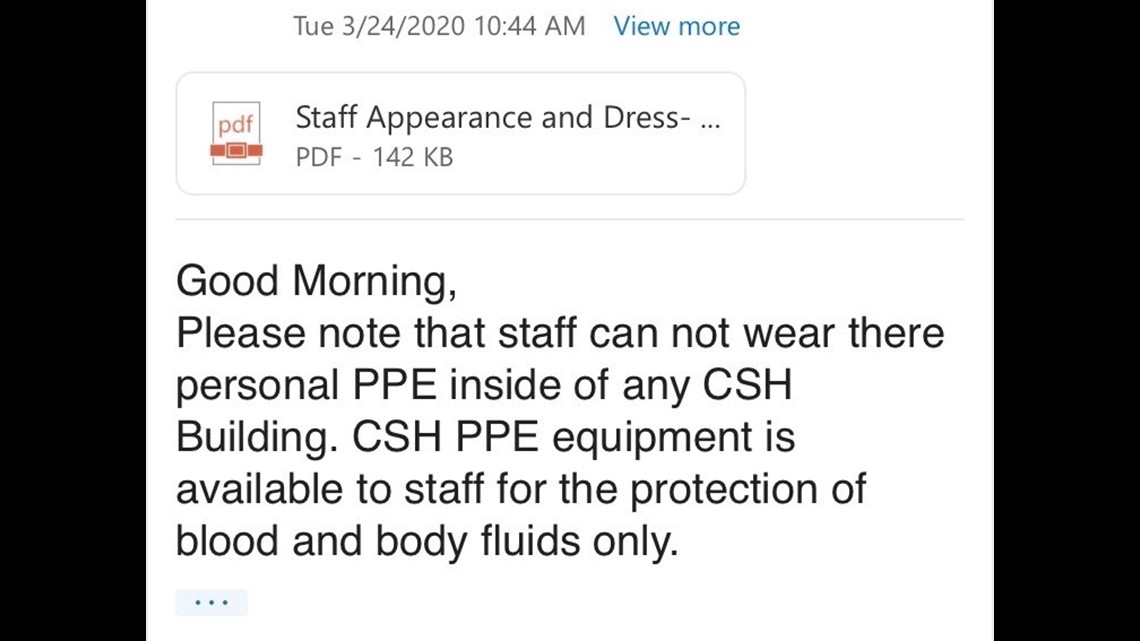1140x641 pixels.
Task: Click the red band on the pdf icon
Action: coord(236,150)
